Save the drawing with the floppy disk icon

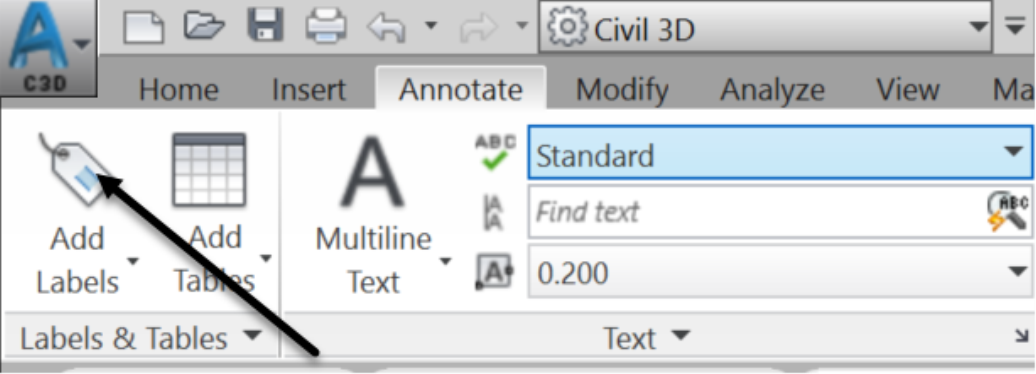coord(266,26)
